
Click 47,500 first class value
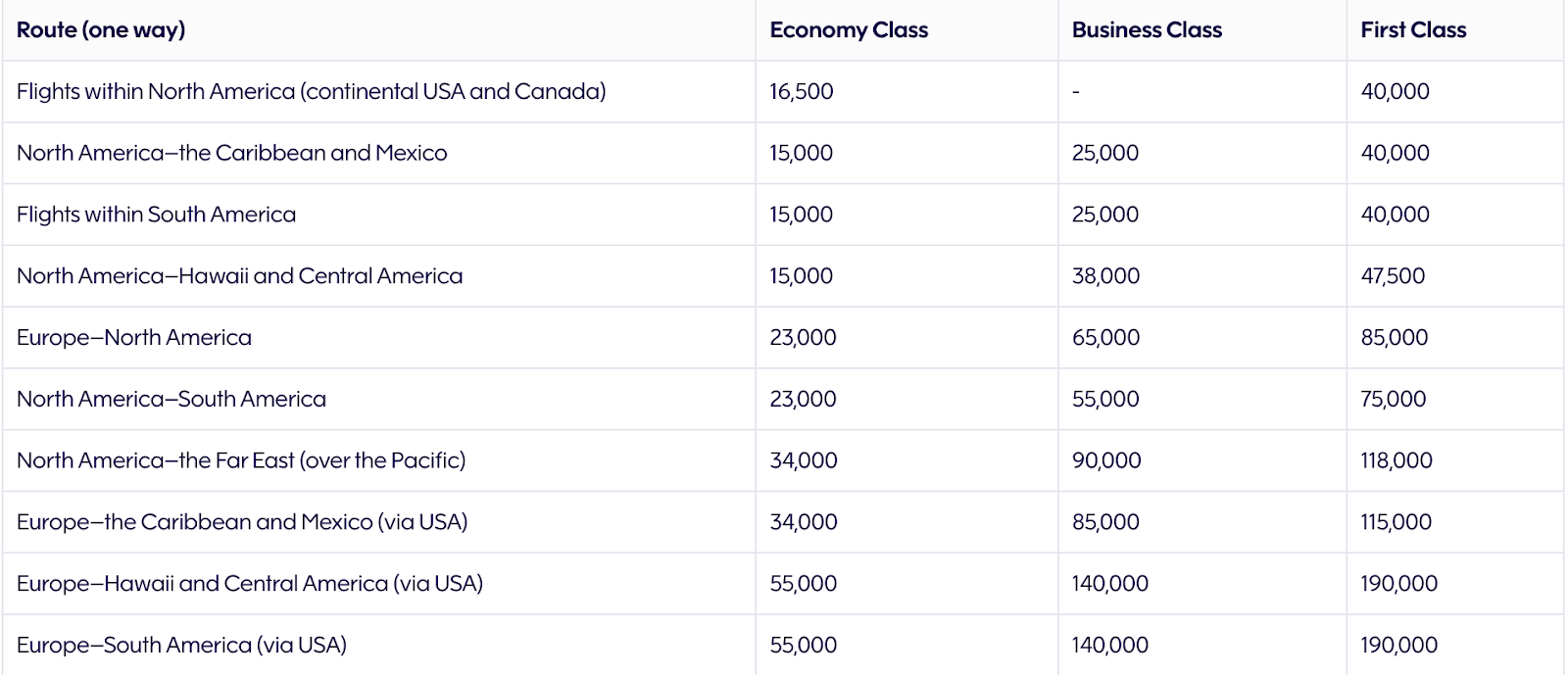[x=1393, y=276]
